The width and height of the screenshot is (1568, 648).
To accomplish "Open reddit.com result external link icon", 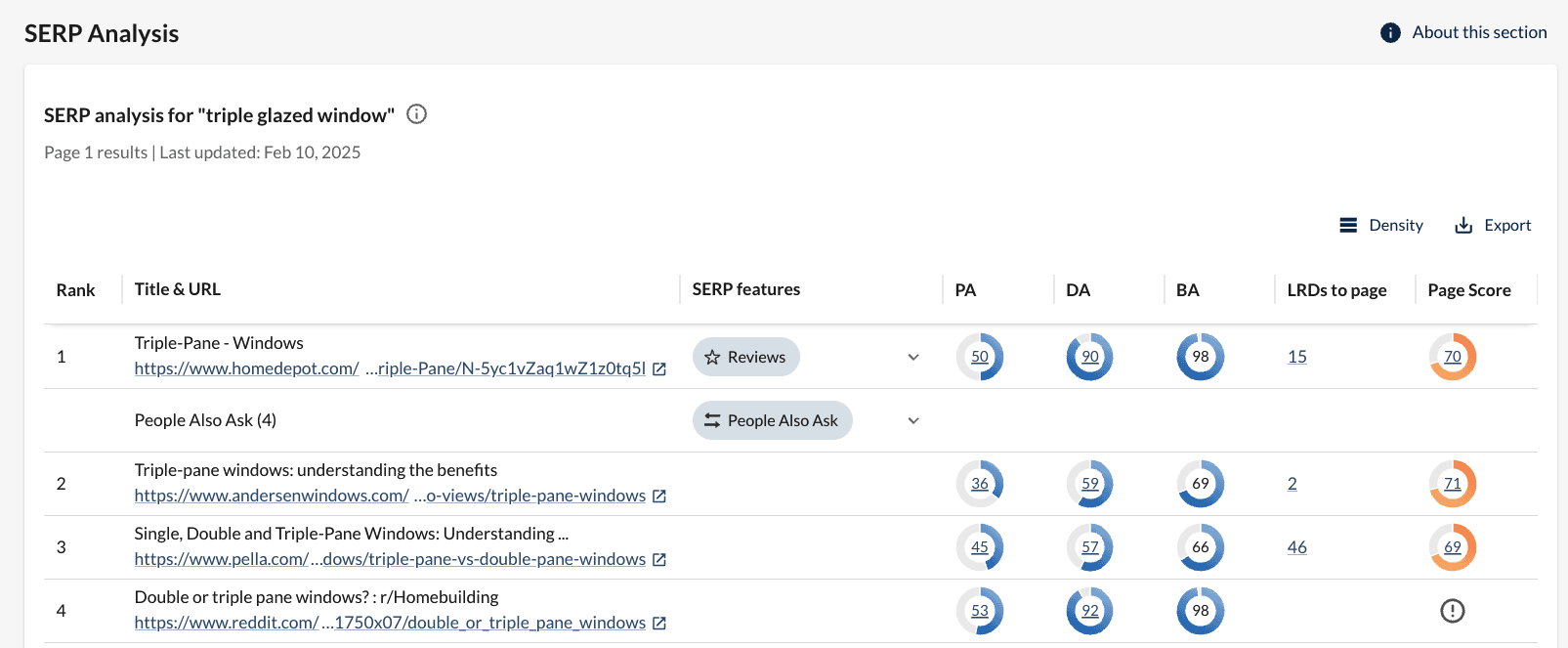I will tap(659, 624).
